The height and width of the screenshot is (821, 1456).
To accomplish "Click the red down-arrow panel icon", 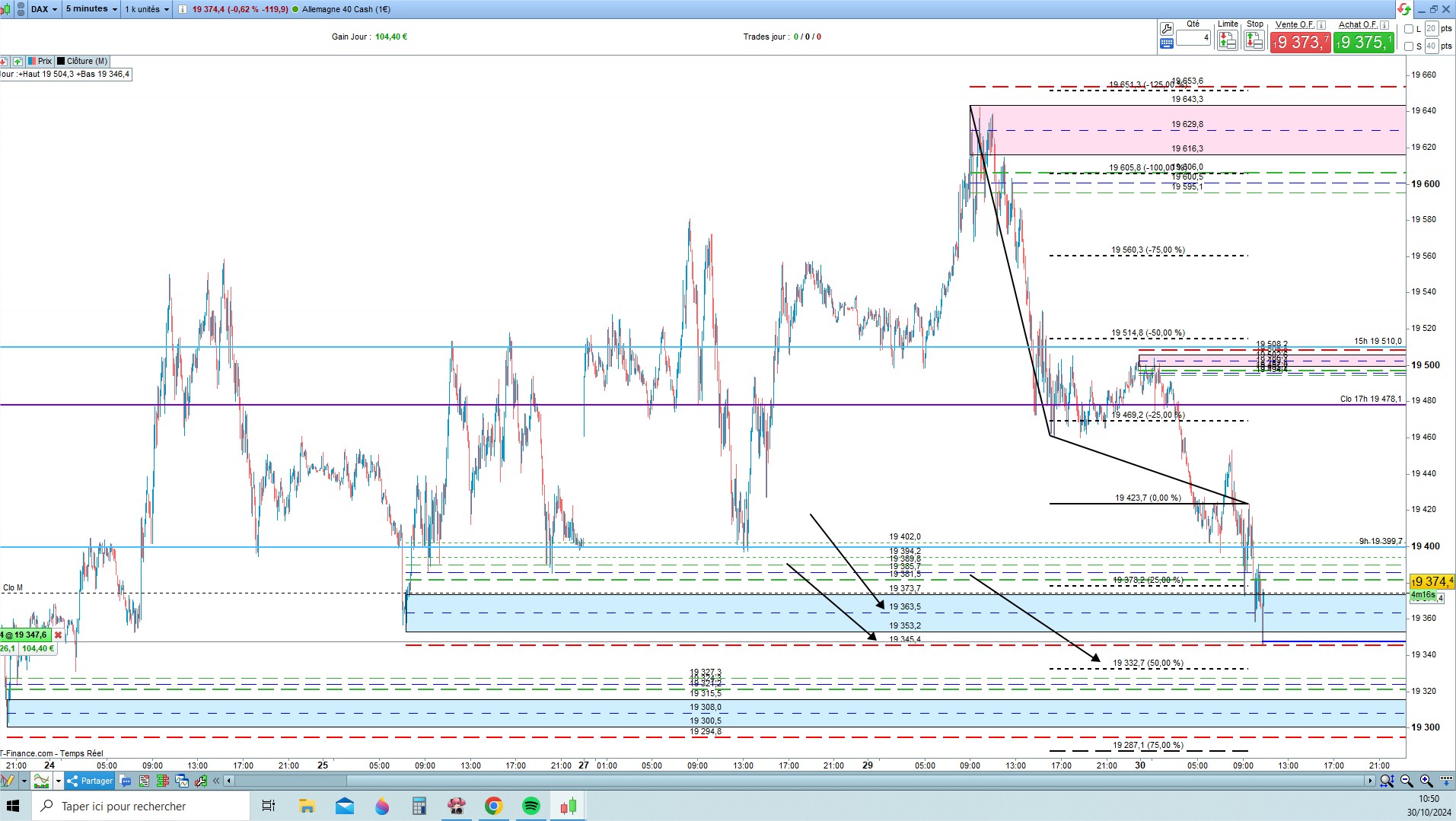I will (5, 61).
